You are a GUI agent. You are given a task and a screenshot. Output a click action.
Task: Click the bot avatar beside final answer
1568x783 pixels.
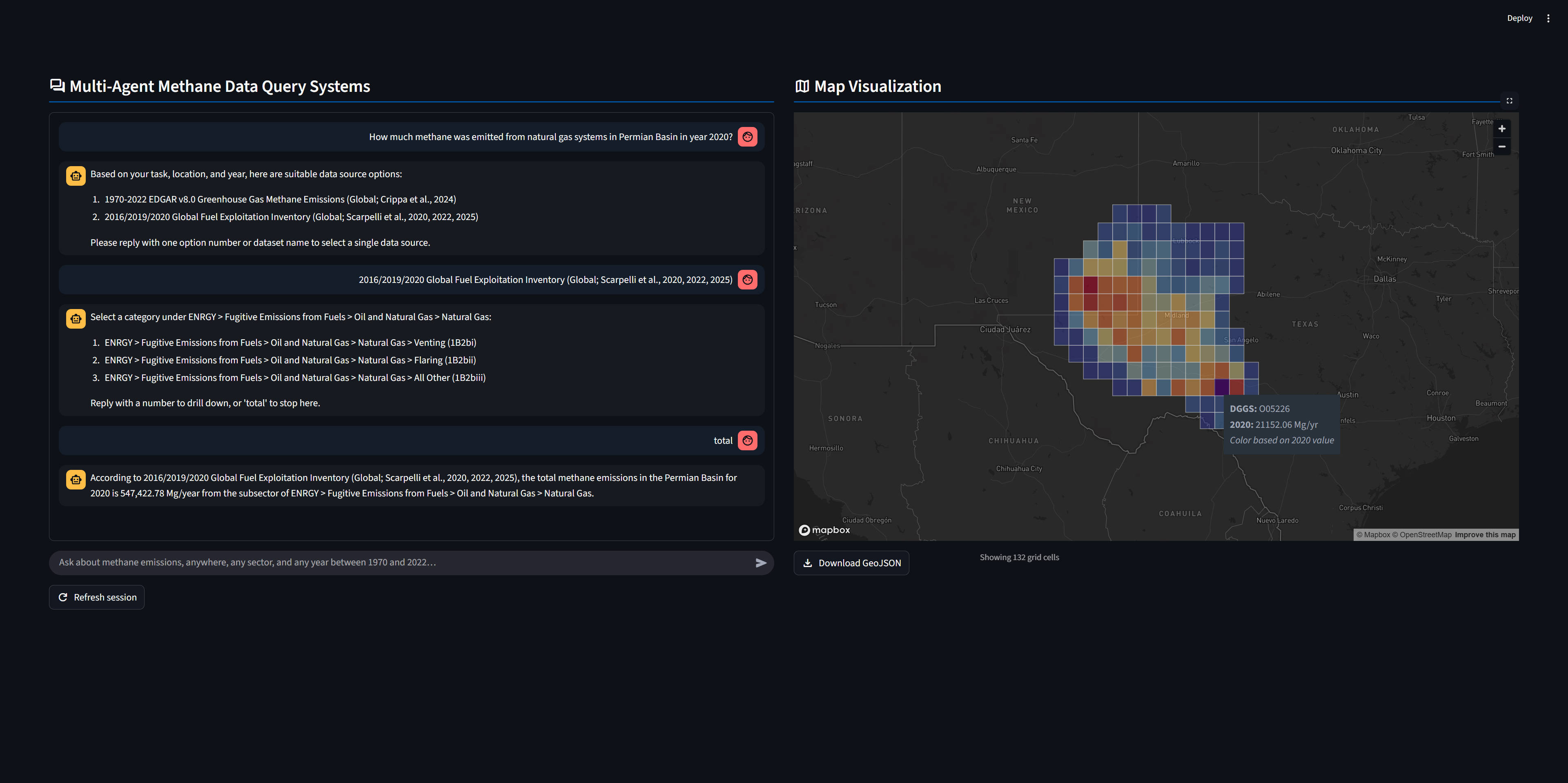pyautogui.click(x=76, y=479)
